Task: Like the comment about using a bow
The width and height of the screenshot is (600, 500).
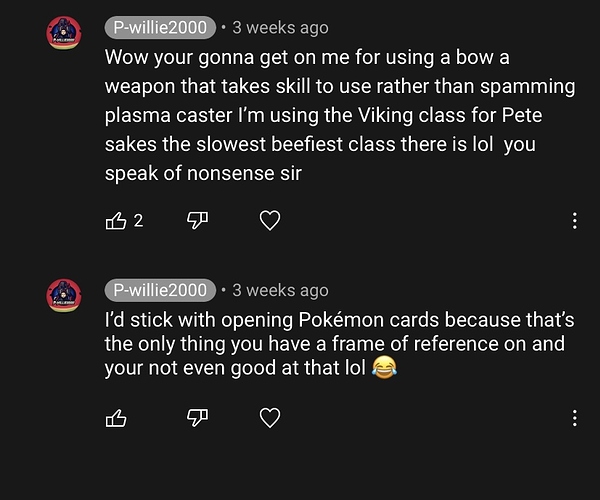Action: (x=116, y=220)
